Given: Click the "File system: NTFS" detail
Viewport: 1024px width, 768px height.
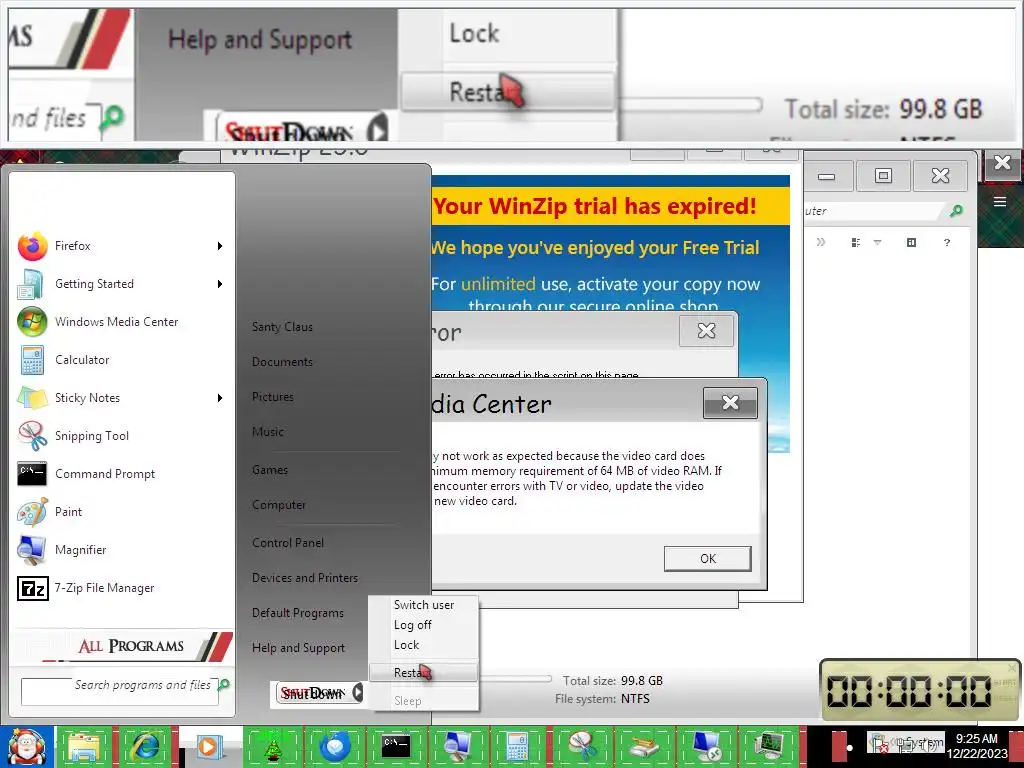Looking at the screenshot, I should coord(602,699).
